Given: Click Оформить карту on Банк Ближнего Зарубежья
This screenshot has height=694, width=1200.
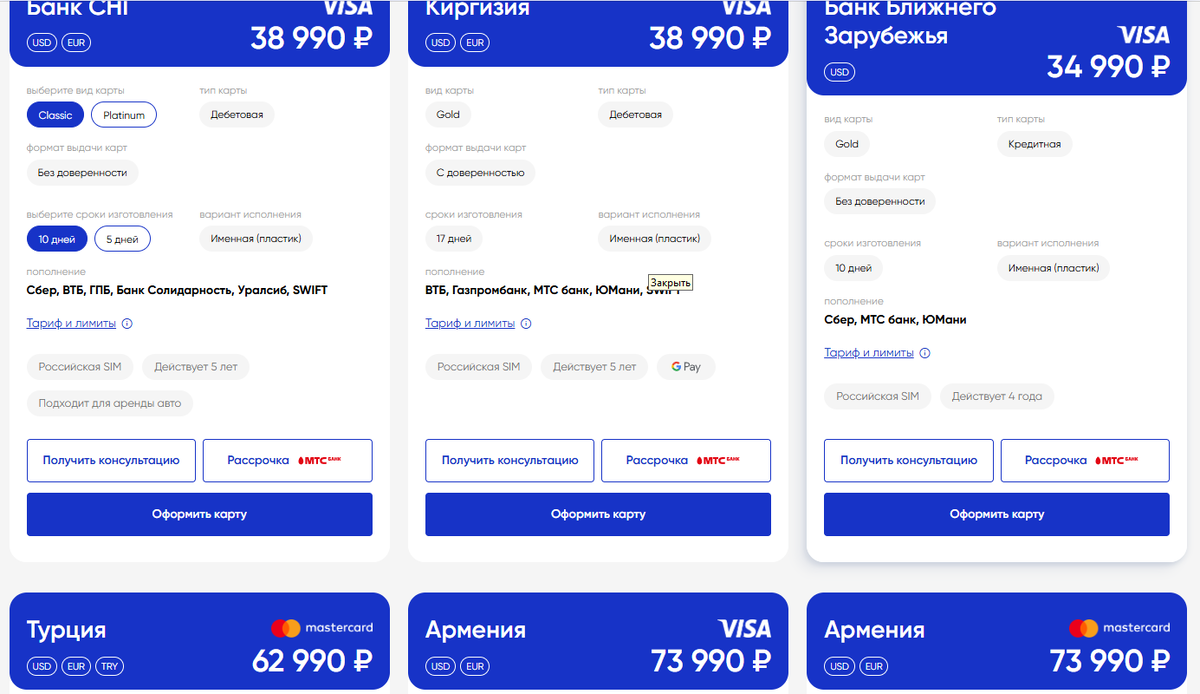Looking at the screenshot, I should [x=996, y=513].
